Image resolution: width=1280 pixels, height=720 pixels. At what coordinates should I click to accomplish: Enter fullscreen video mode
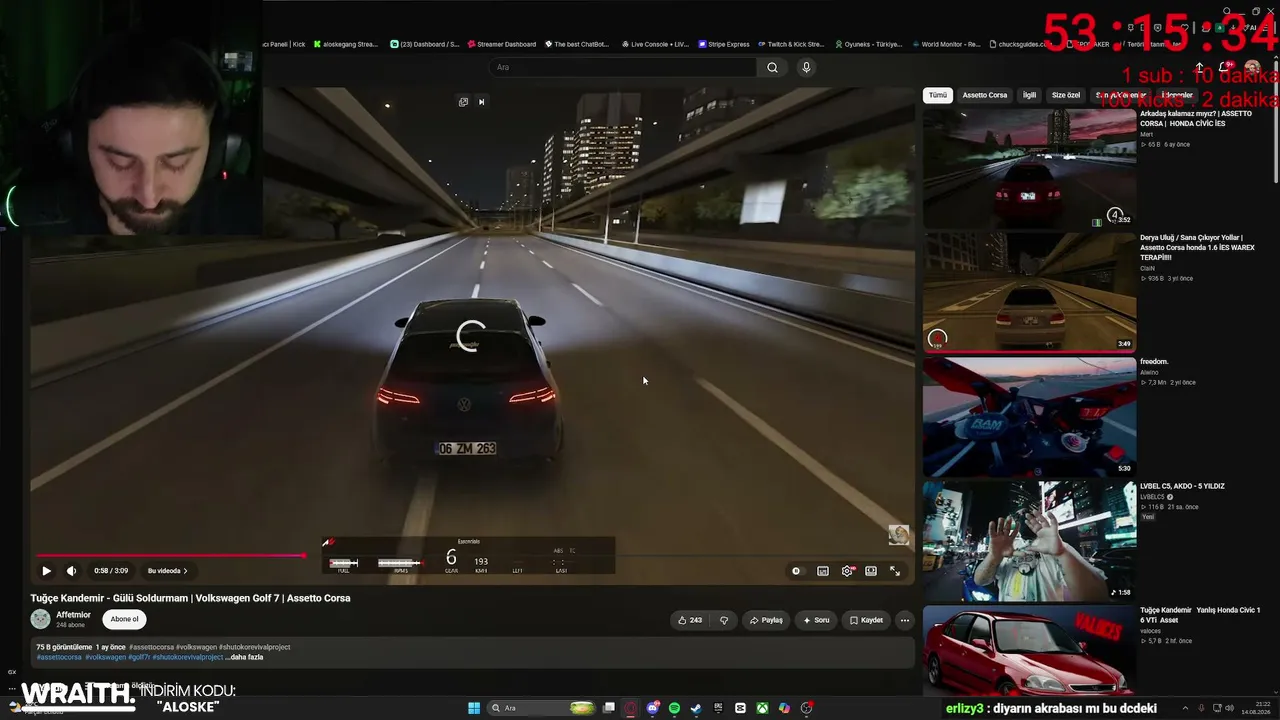point(895,571)
